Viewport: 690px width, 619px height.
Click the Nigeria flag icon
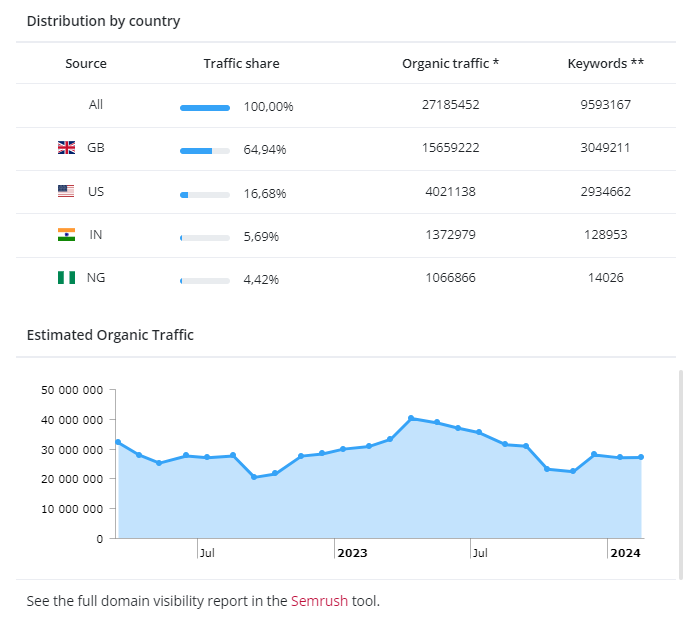point(66,278)
